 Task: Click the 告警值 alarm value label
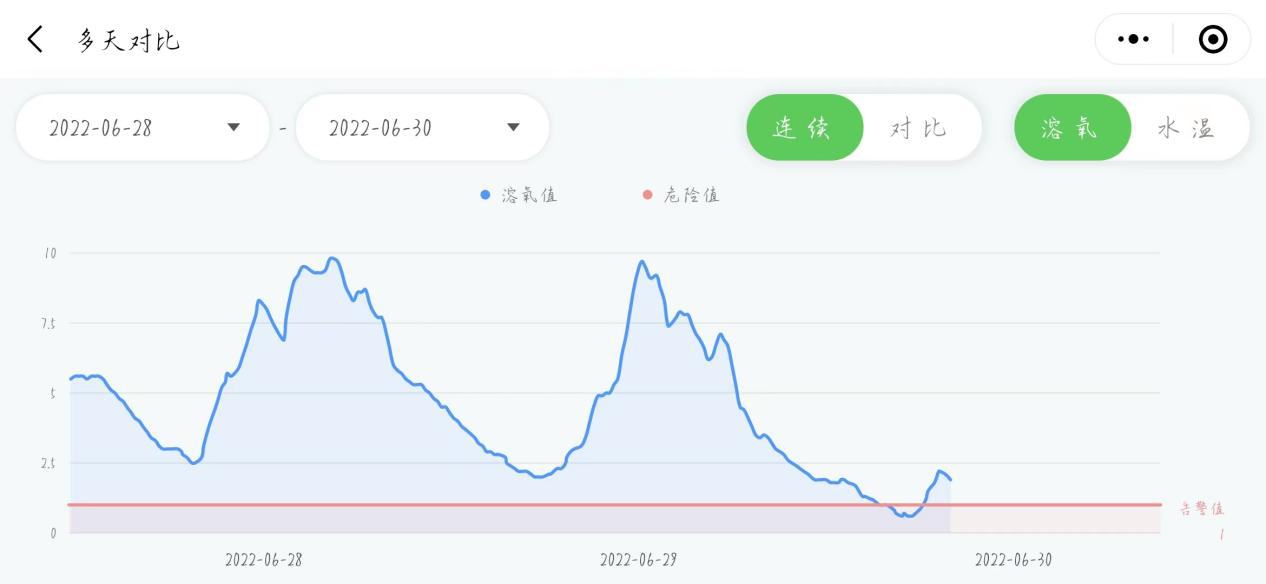(1201, 509)
